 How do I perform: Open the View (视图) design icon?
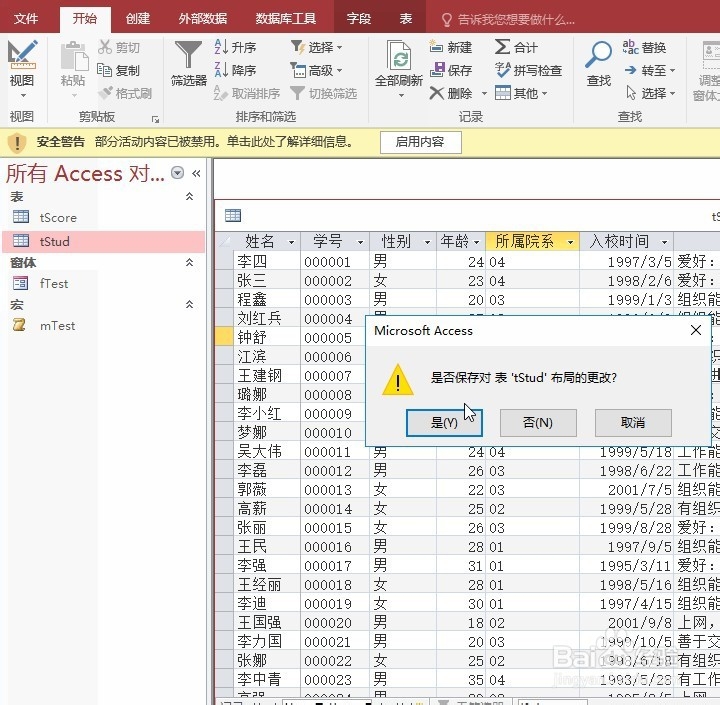pos(22,55)
